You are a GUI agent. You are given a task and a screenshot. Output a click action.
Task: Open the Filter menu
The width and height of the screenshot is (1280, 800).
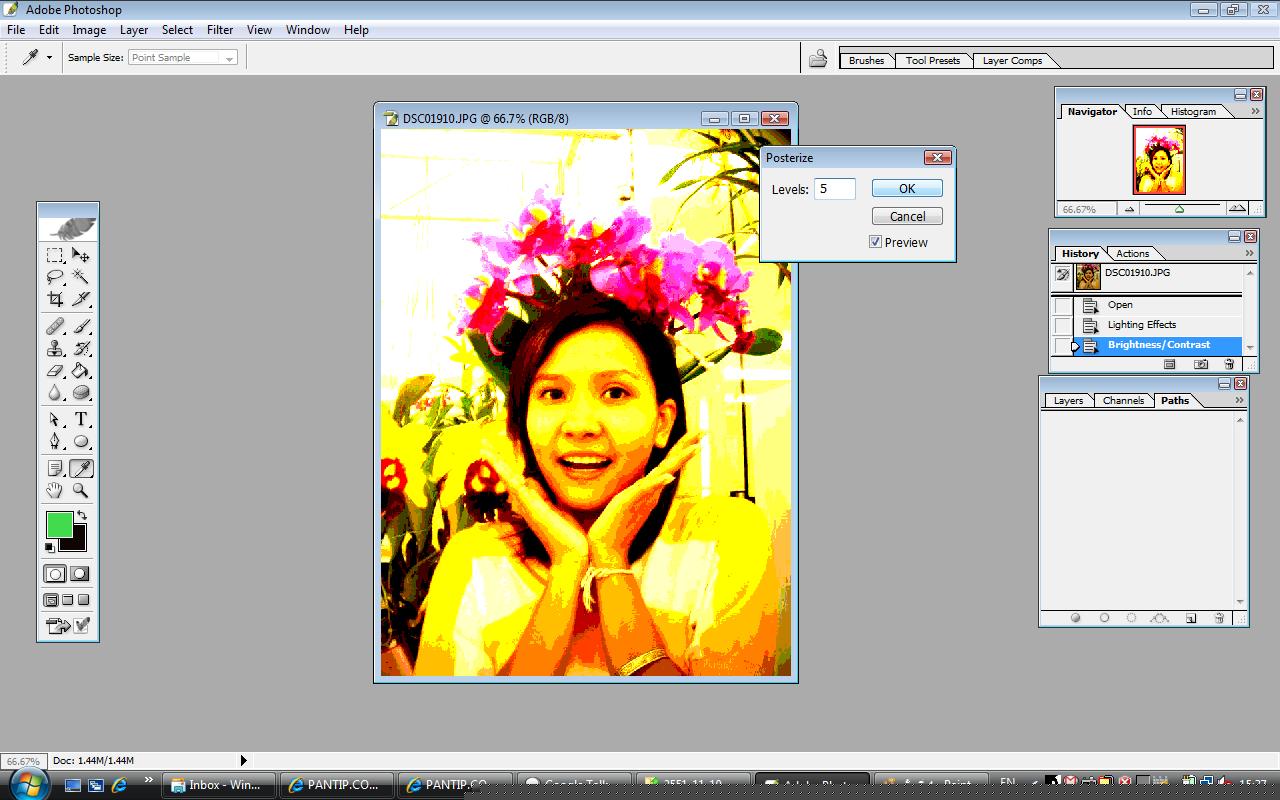(220, 30)
